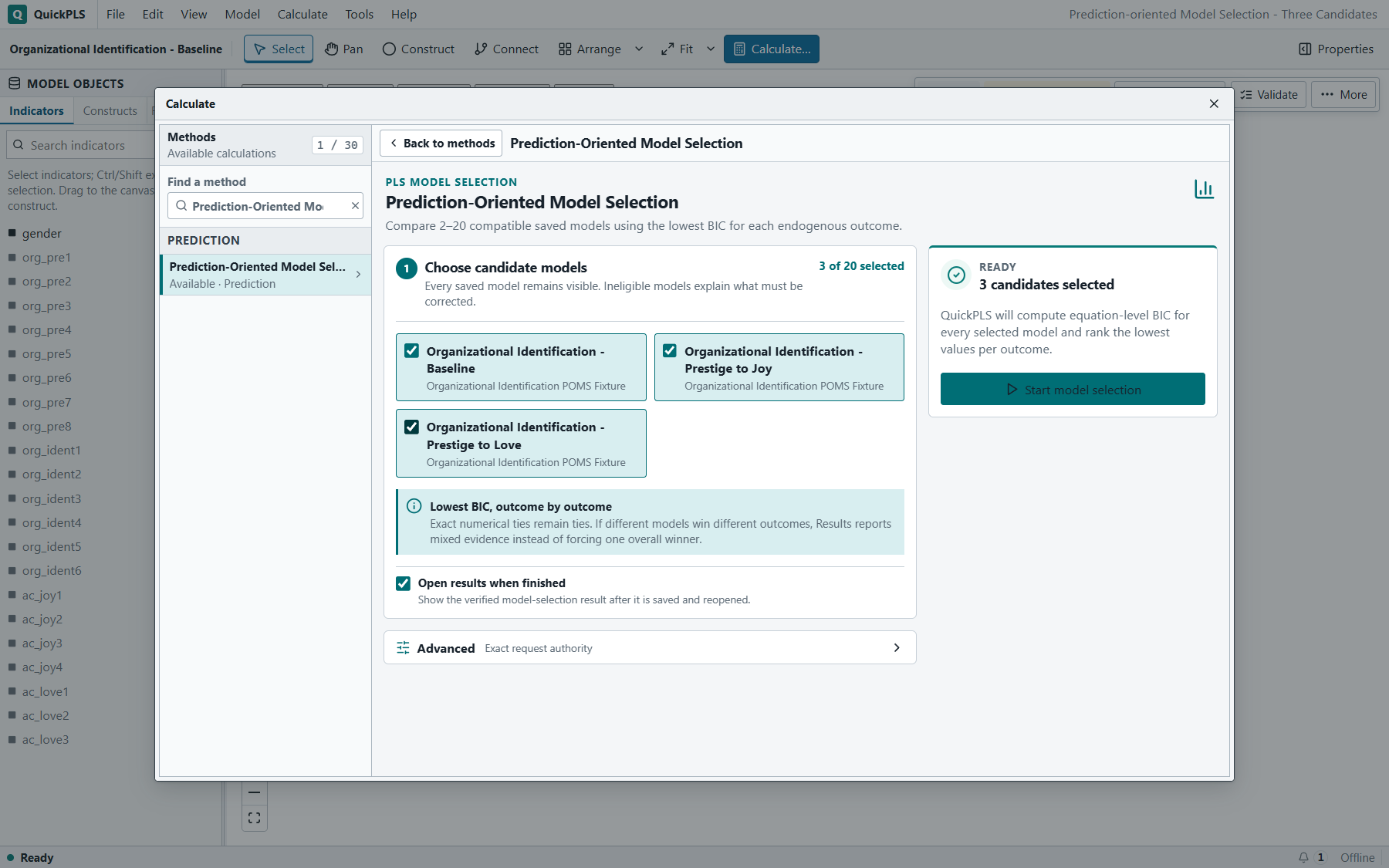
Task: Select indicator ac_love3
Action: point(46,739)
